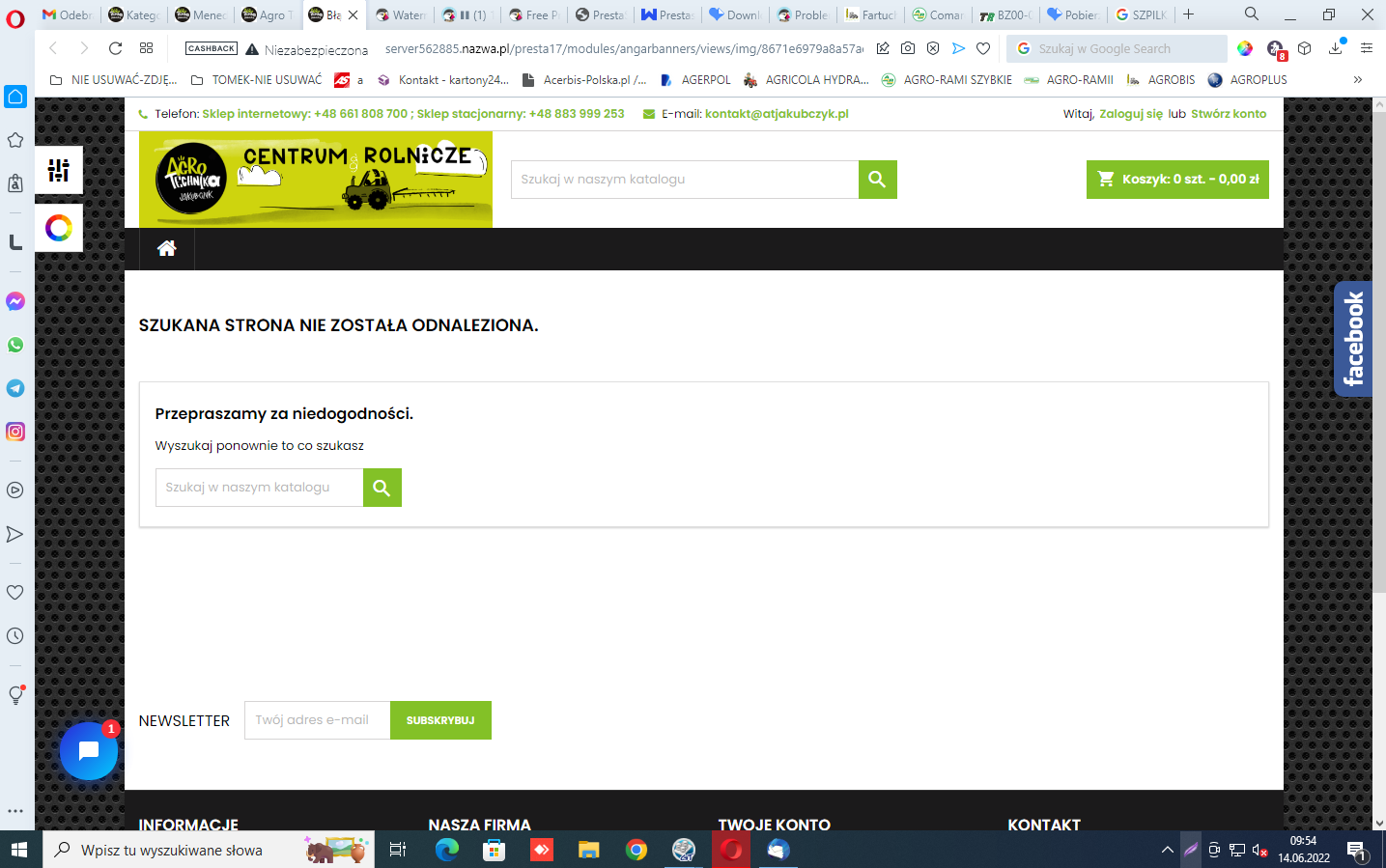
Task: Add the page to bookmarks with the heart icon
Action: coord(983,48)
